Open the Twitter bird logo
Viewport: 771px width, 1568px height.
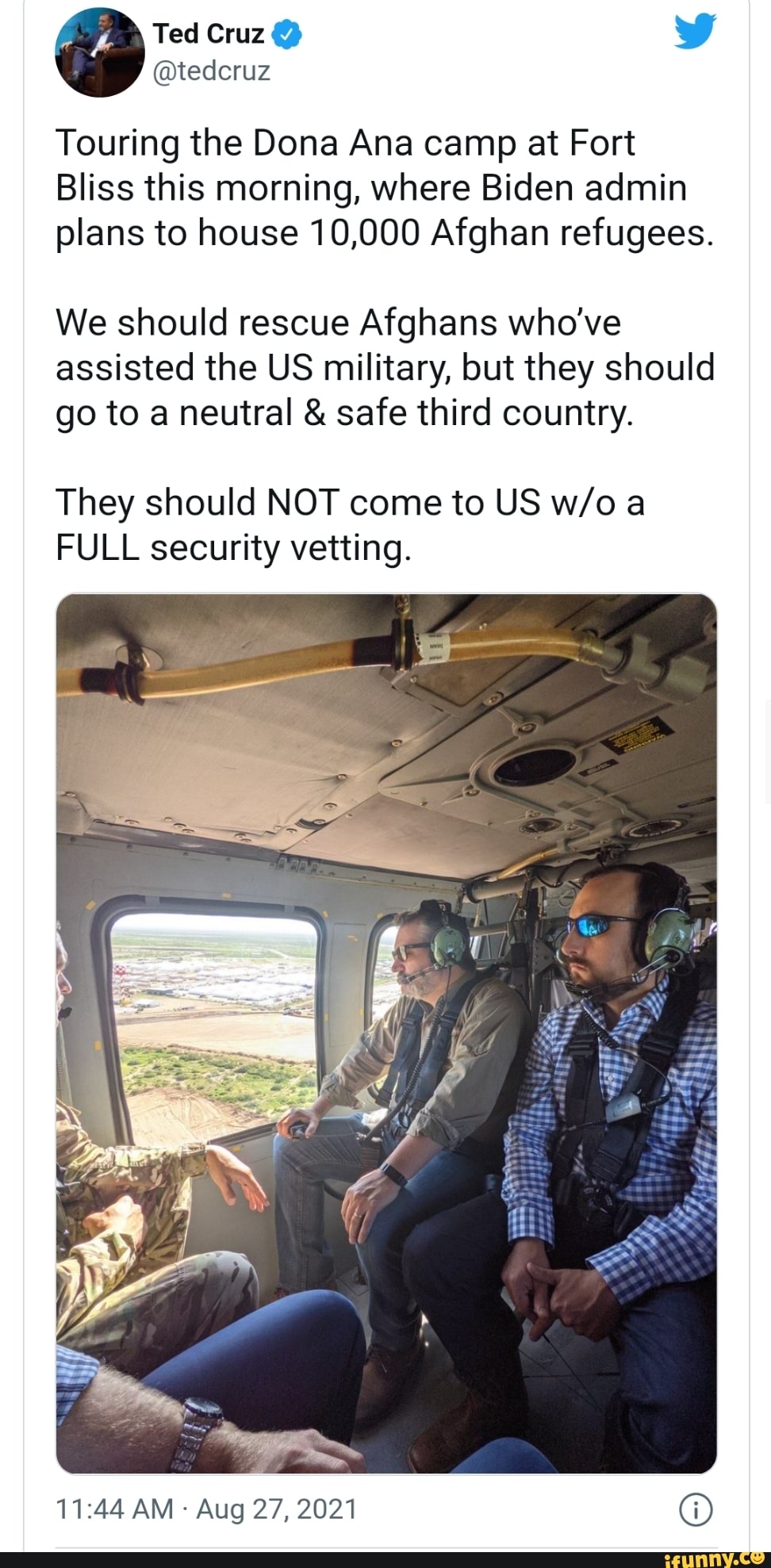click(695, 33)
